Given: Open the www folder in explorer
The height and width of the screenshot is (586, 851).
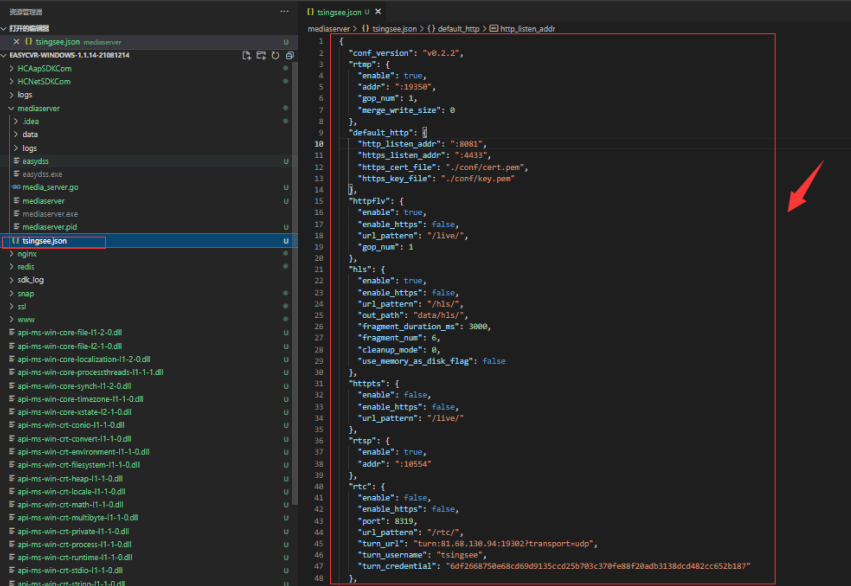Looking at the screenshot, I should 26,320.
